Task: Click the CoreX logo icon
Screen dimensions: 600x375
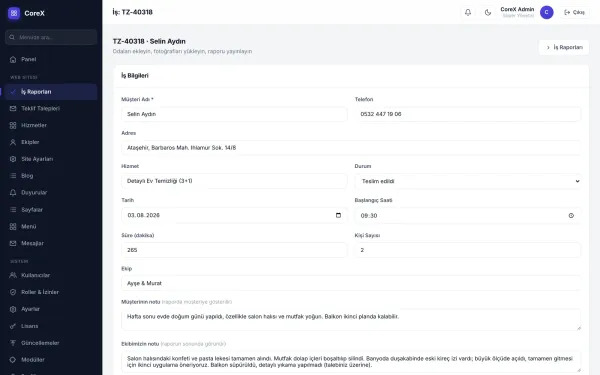Action: click(14, 13)
